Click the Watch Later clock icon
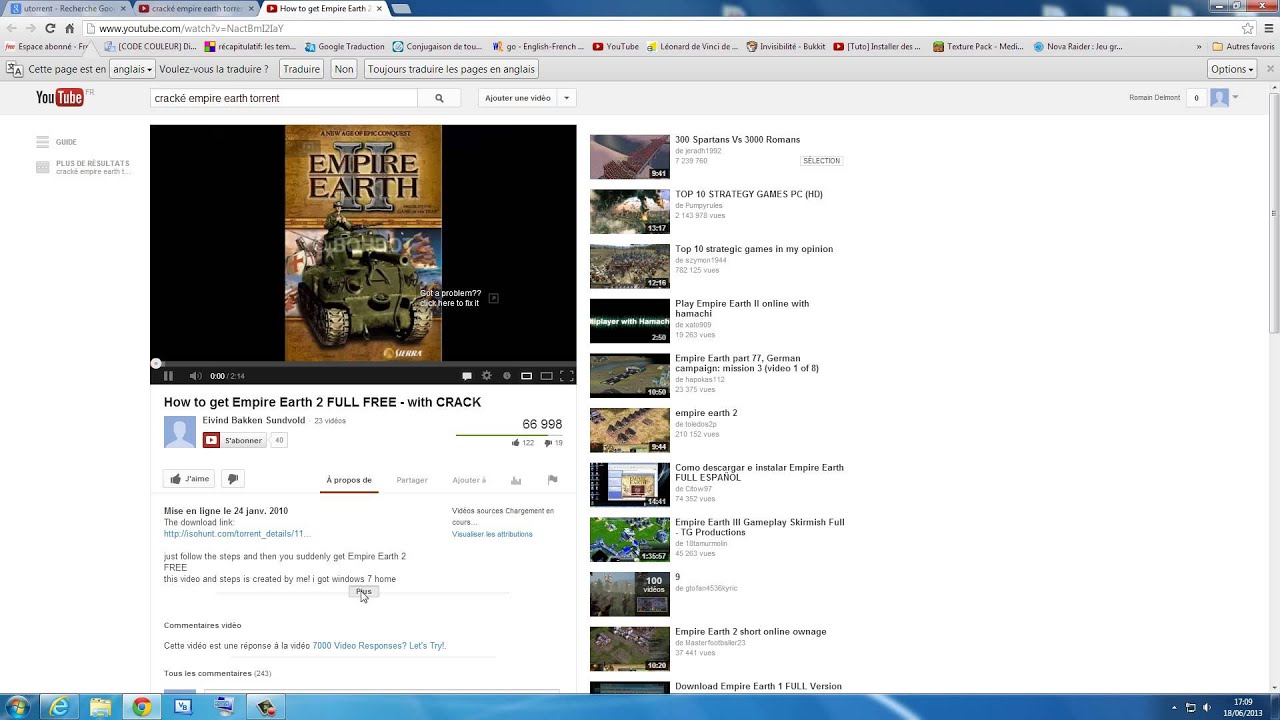Viewport: 1280px width, 720px height. click(x=507, y=376)
